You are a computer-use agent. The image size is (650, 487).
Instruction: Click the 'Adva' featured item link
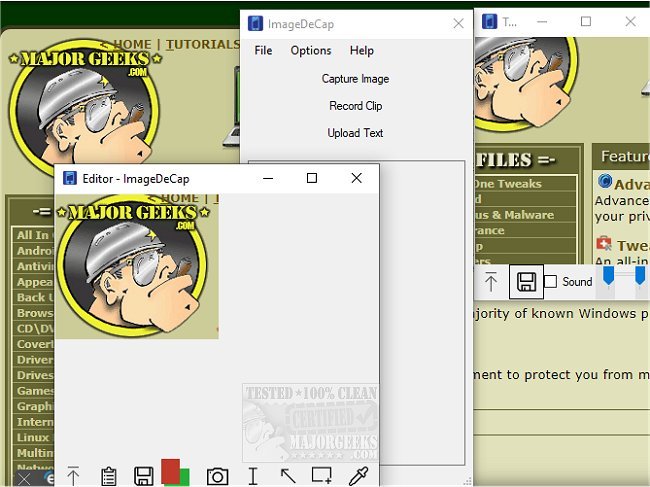click(632, 184)
